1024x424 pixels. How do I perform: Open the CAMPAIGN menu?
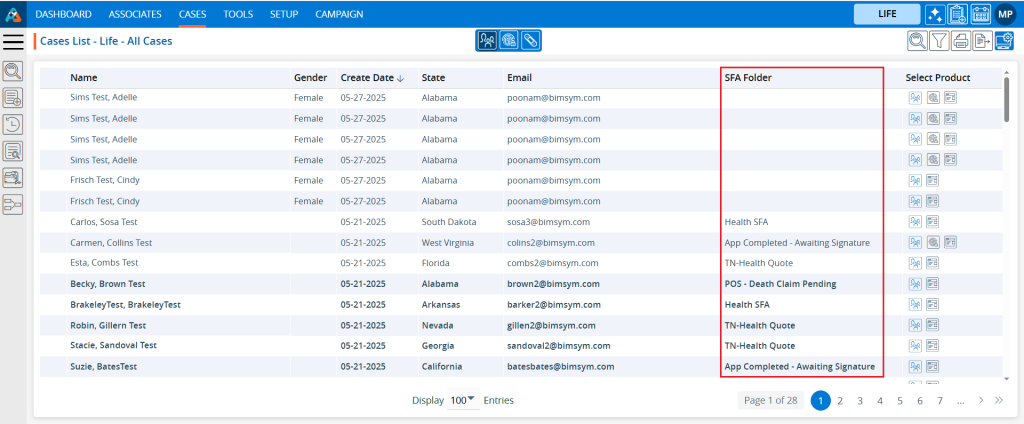click(339, 14)
